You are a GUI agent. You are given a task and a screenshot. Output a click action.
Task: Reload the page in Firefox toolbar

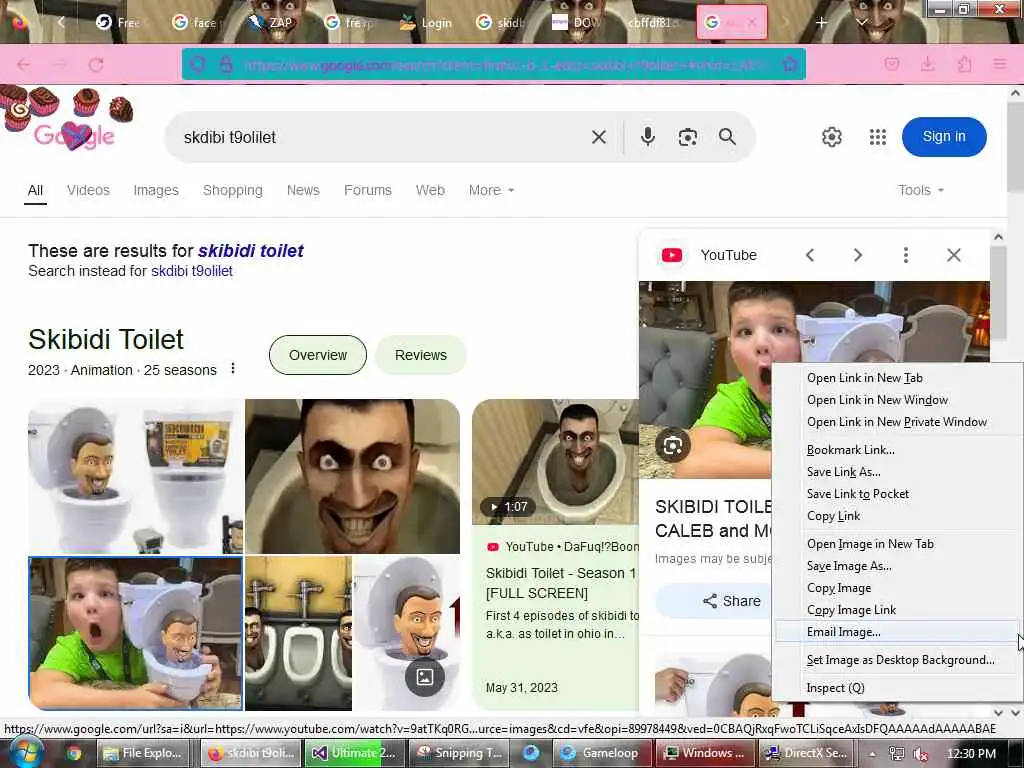coord(96,65)
